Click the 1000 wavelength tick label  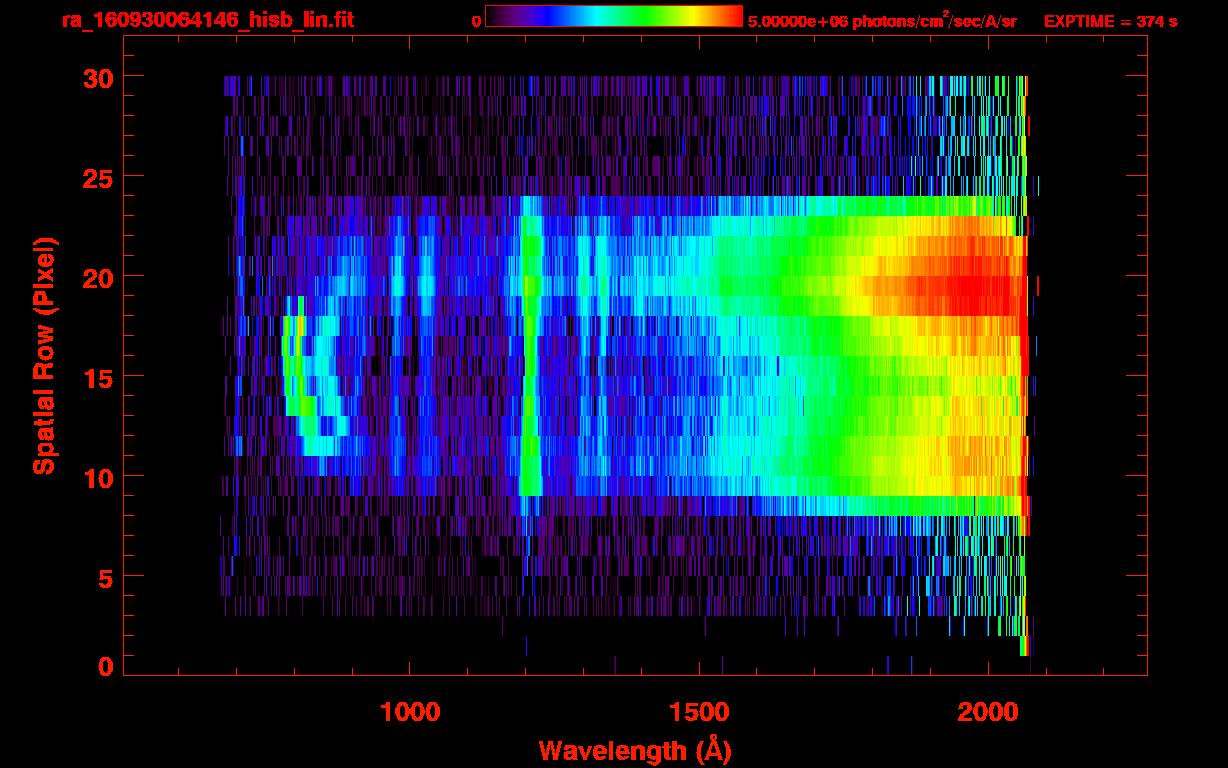pos(410,712)
